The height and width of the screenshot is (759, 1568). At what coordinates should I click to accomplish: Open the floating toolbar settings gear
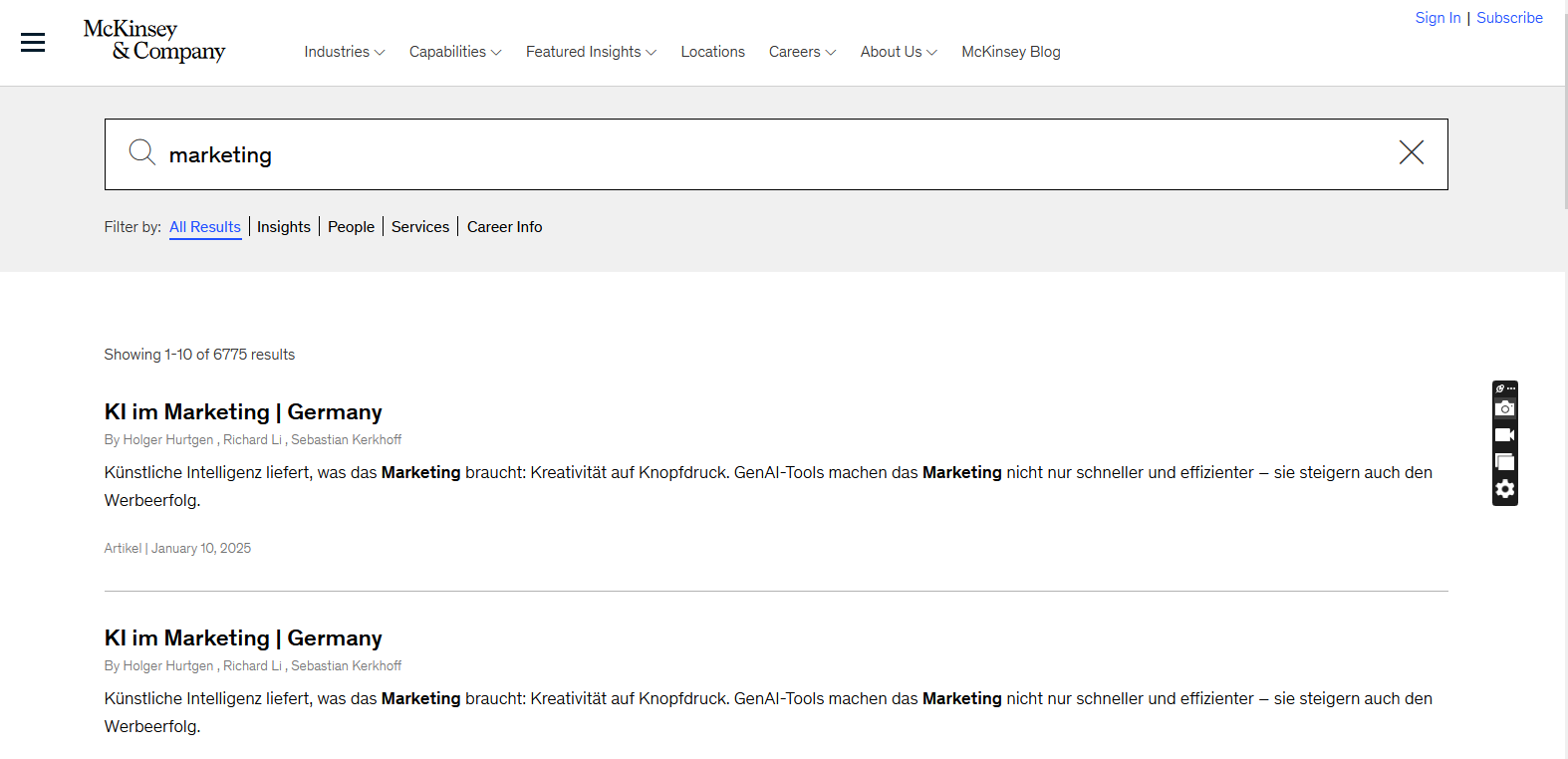(x=1504, y=489)
